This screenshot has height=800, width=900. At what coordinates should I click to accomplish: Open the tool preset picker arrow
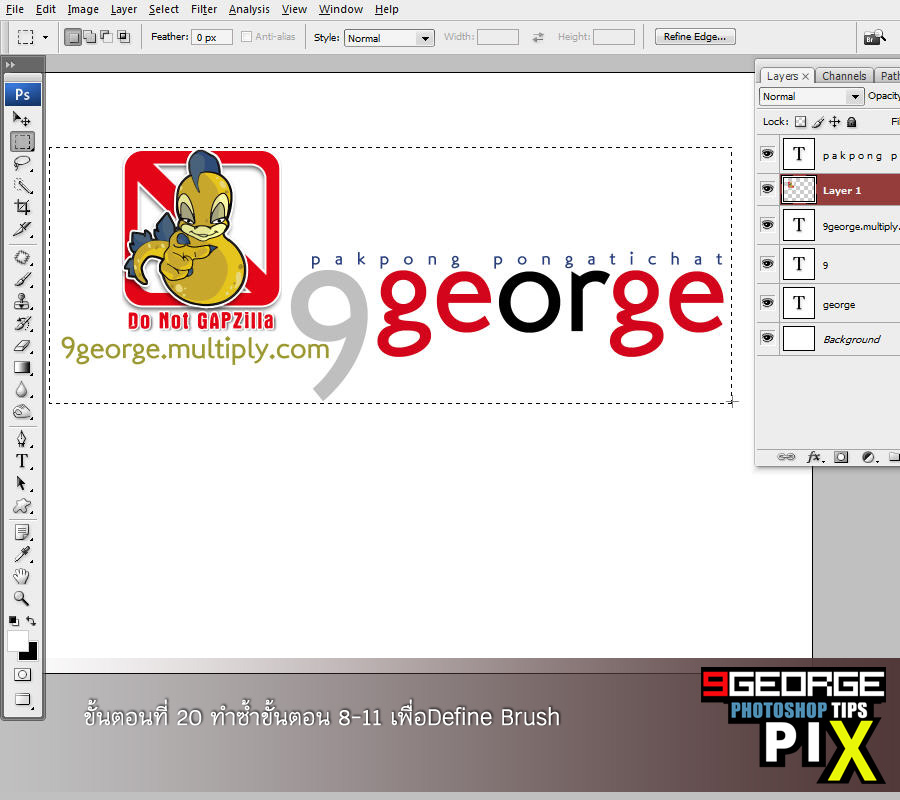click(45, 38)
